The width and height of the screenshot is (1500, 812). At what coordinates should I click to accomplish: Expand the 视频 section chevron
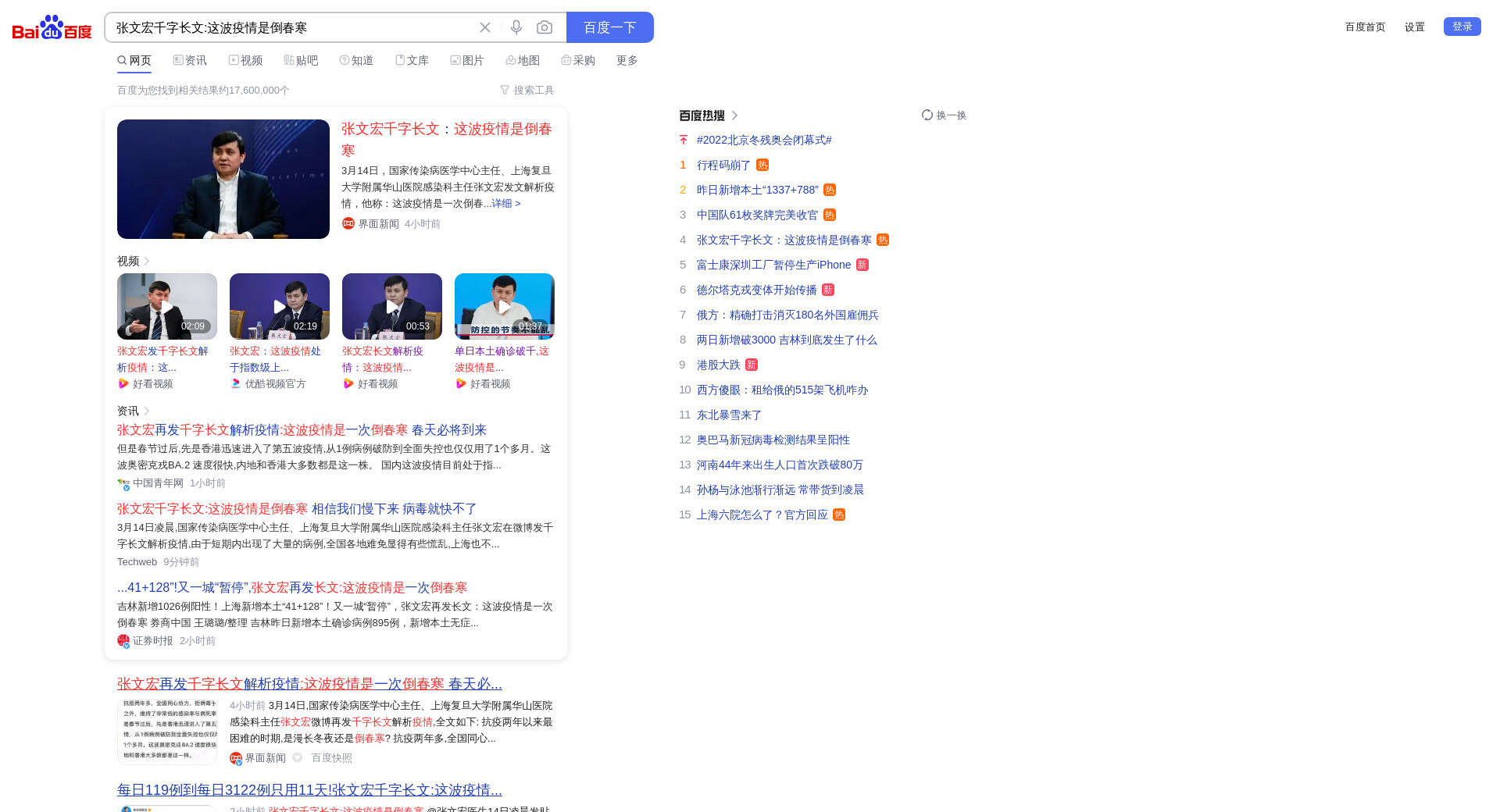point(147,261)
